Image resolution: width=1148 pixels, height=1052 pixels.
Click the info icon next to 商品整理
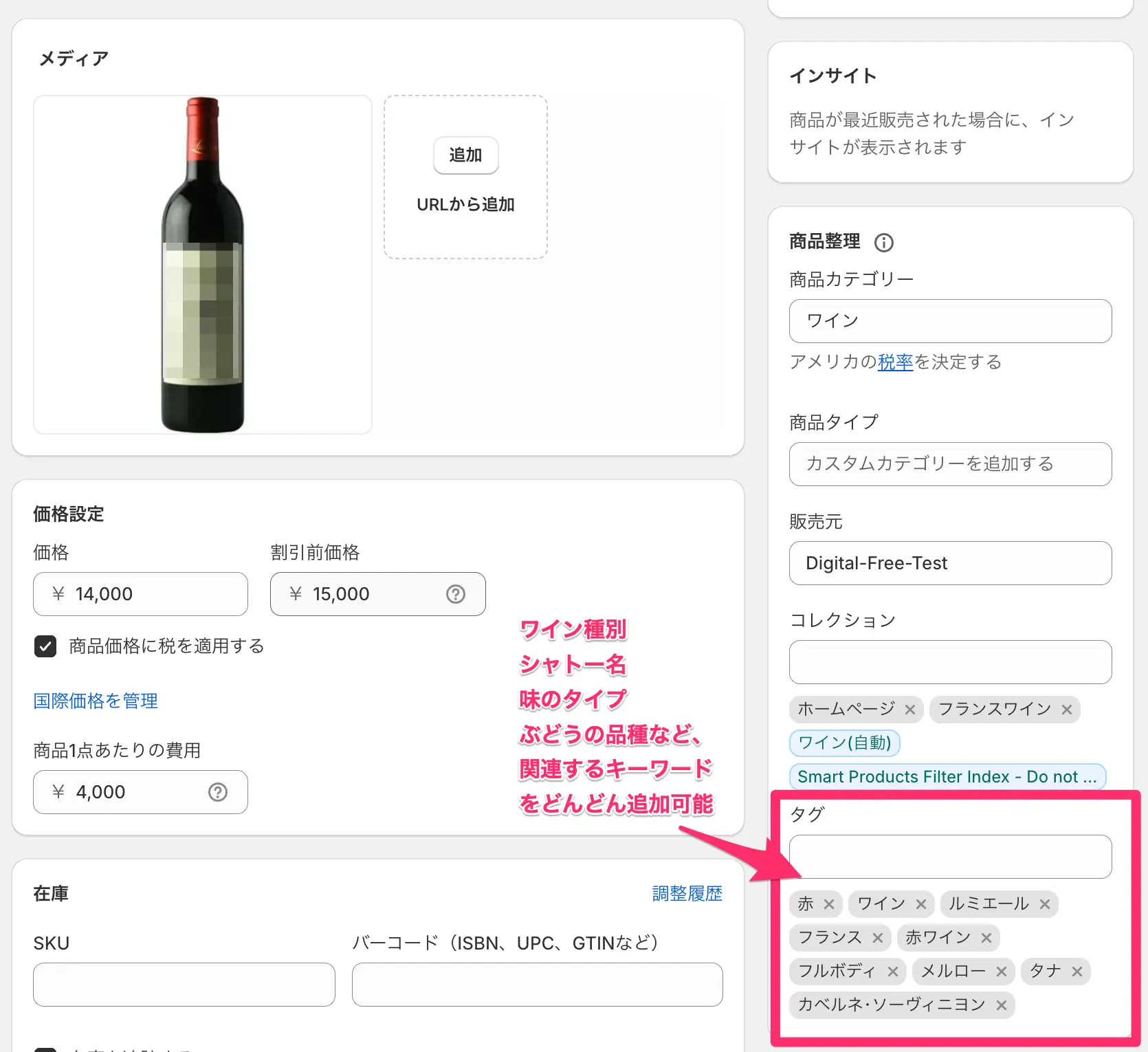coord(884,242)
